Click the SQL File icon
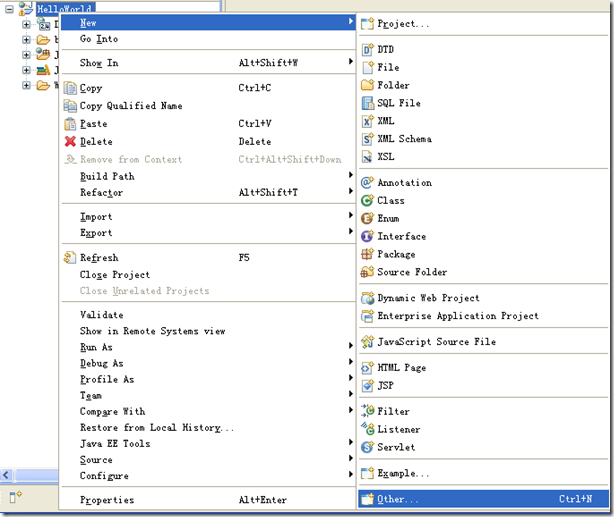The image size is (614, 517). [367, 103]
